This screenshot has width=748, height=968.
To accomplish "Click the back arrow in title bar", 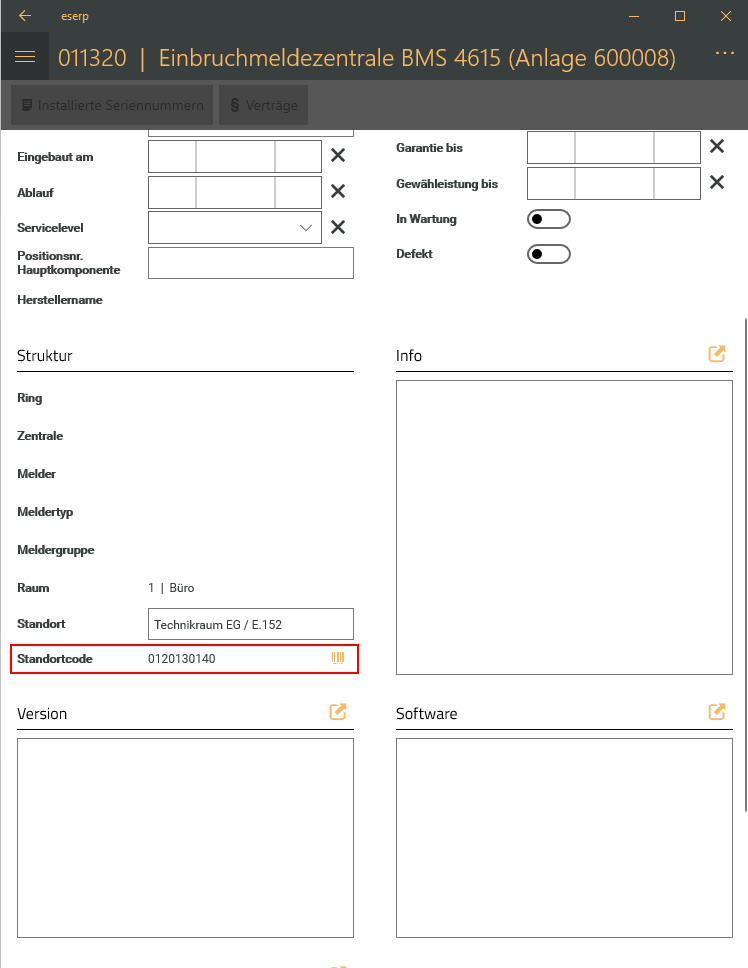I will tap(25, 16).
